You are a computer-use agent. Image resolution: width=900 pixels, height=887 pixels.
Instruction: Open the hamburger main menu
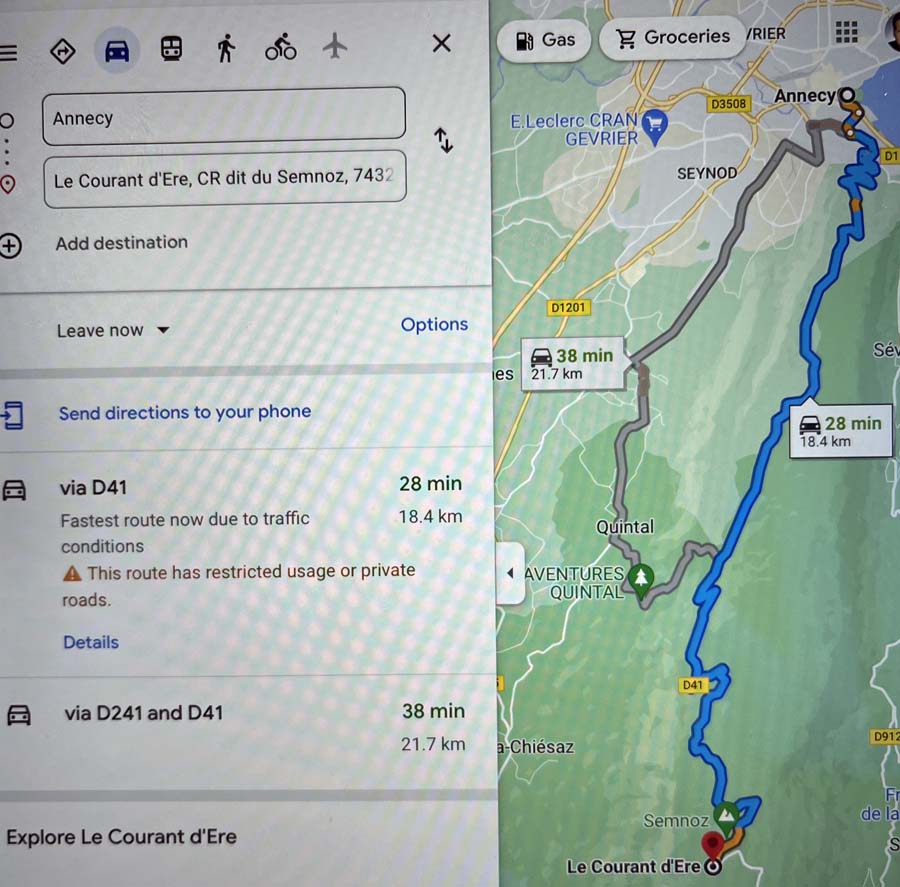pos(8,53)
